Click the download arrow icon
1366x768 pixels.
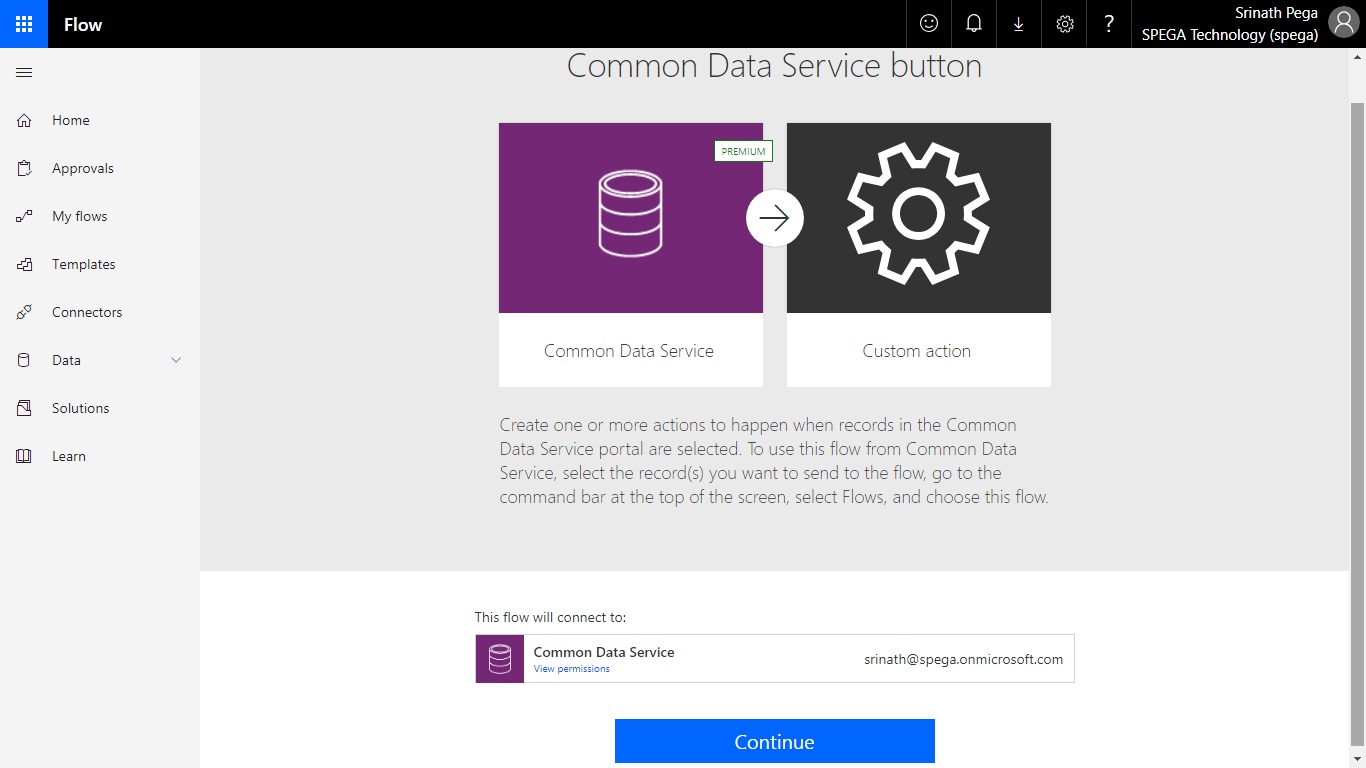point(1019,24)
